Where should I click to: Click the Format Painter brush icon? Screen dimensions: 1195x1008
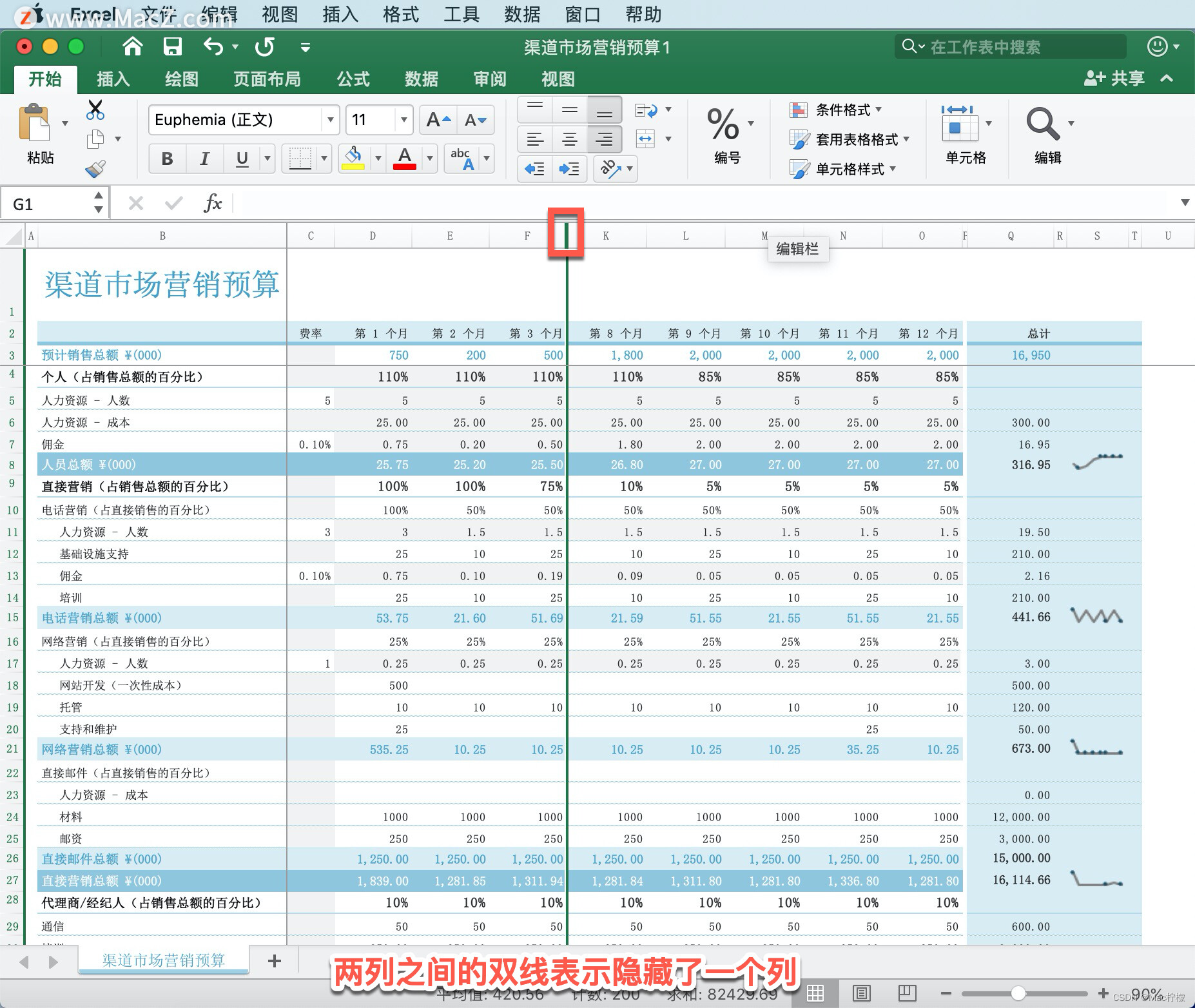(95, 169)
